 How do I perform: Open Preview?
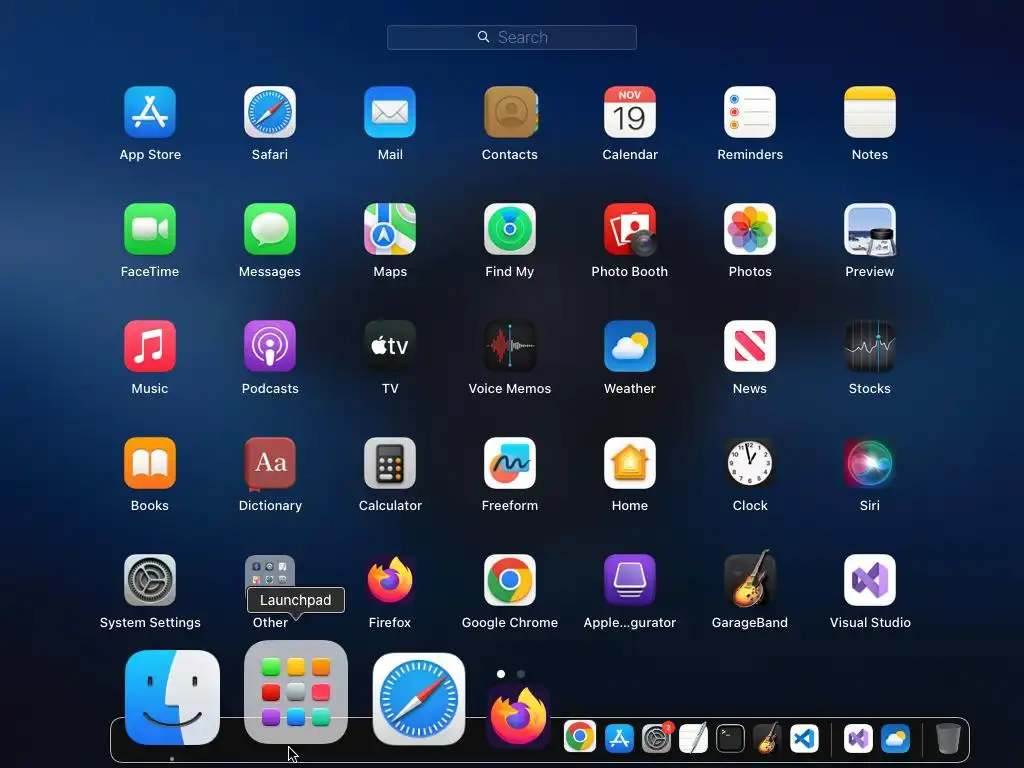(x=870, y=229)
